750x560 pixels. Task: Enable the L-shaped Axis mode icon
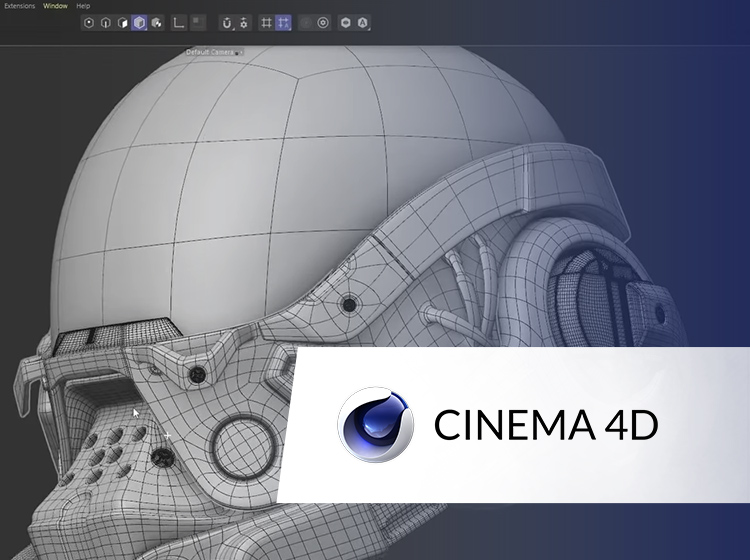click(x=180, y=22)
